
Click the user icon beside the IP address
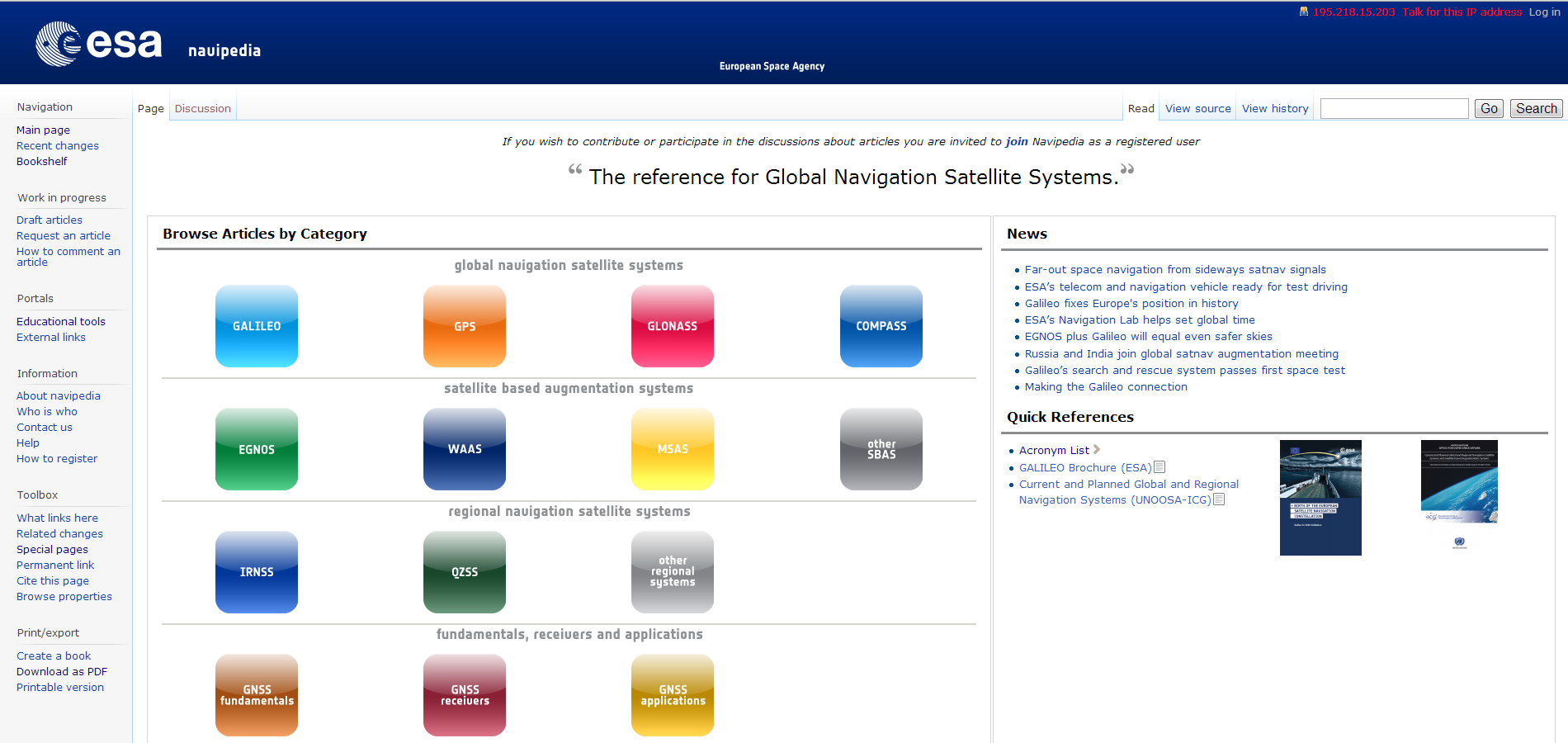[1304, 12]
